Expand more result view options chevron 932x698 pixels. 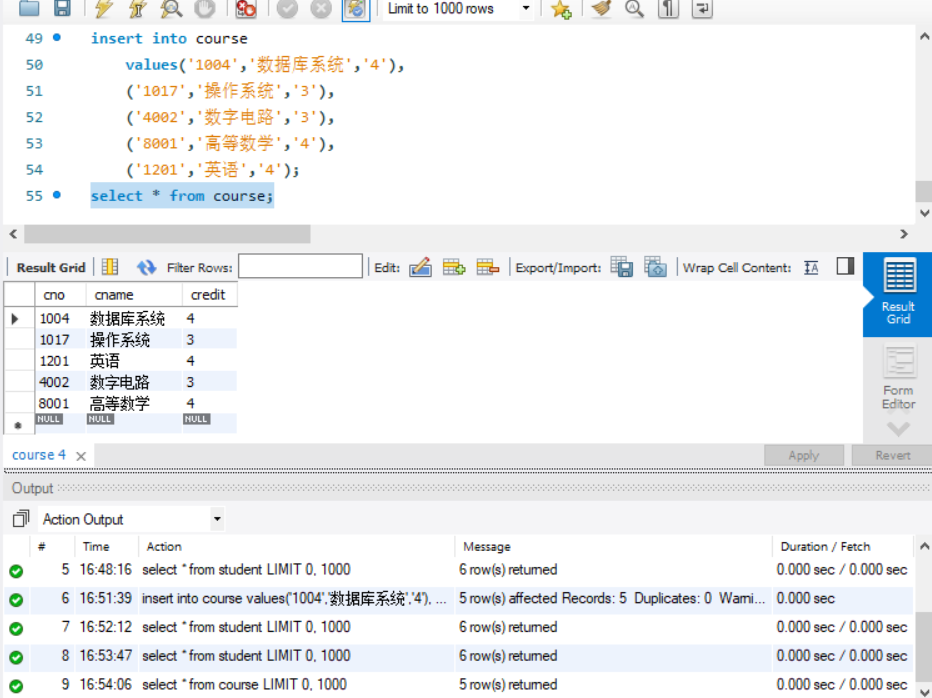pyautogui.click(x=898, y=428)
